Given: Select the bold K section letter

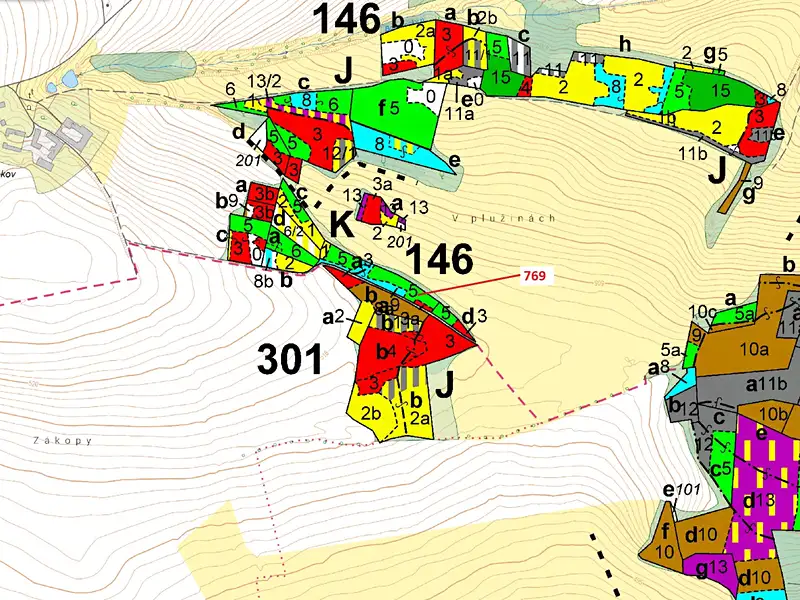Looking at the screenshot, I should coord(342,223).
